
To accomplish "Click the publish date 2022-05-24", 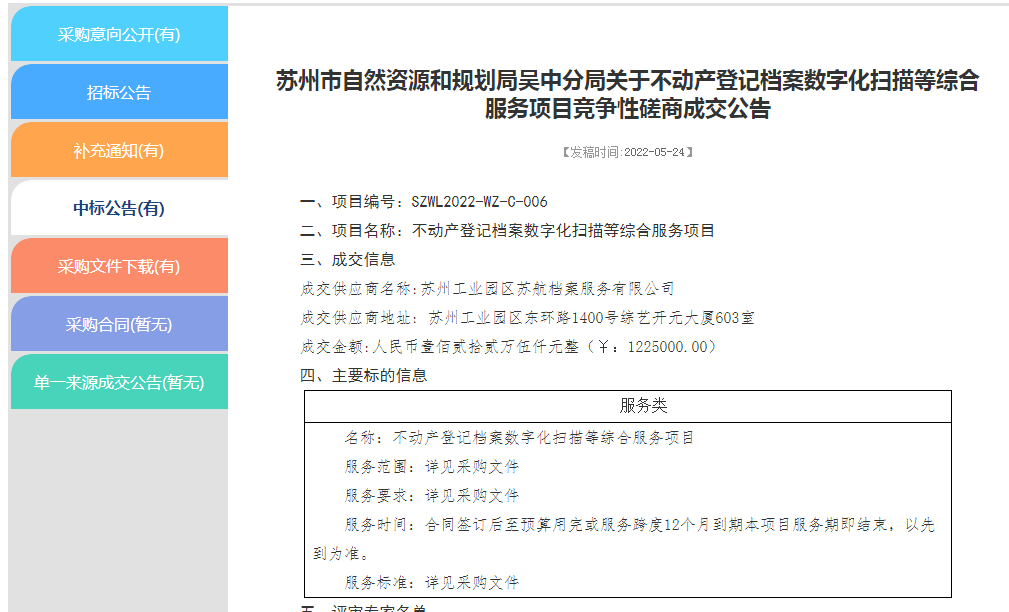I will tap(627, 152).
